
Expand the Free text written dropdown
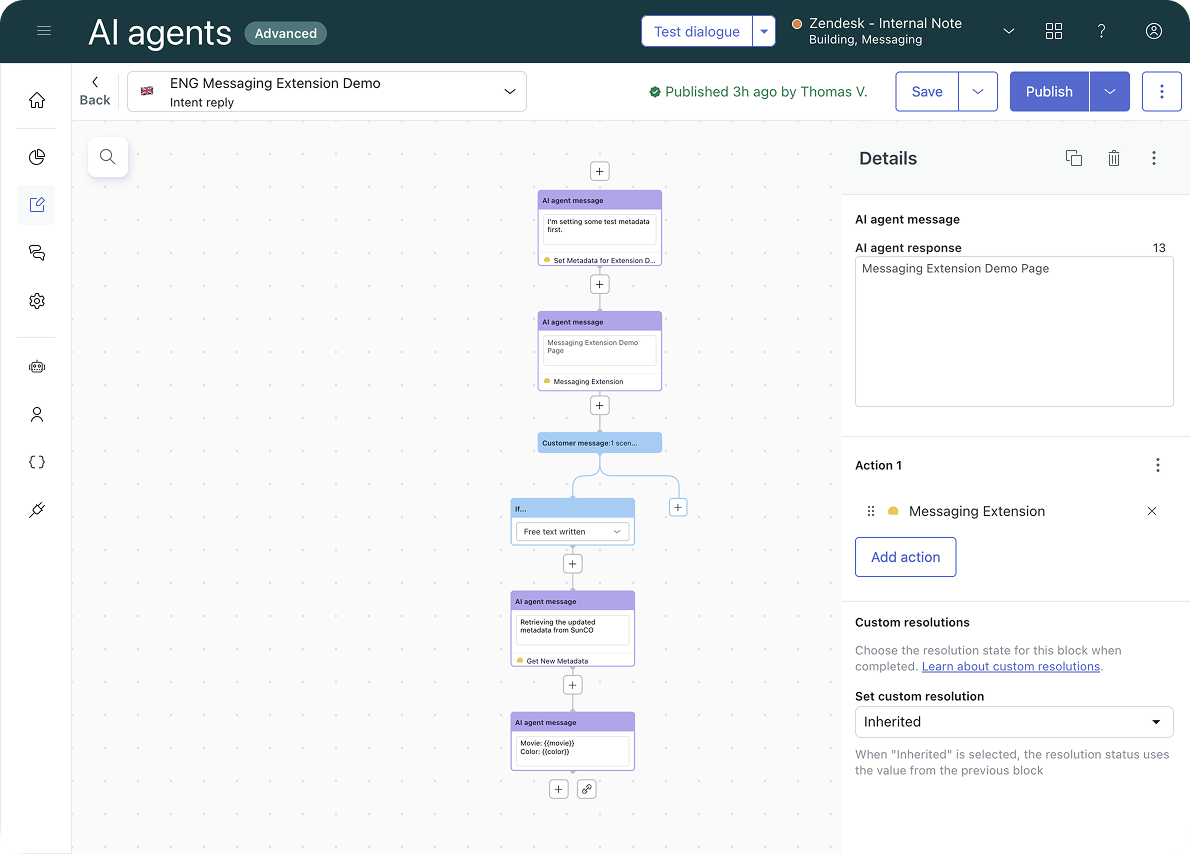(x=572, y=532)
